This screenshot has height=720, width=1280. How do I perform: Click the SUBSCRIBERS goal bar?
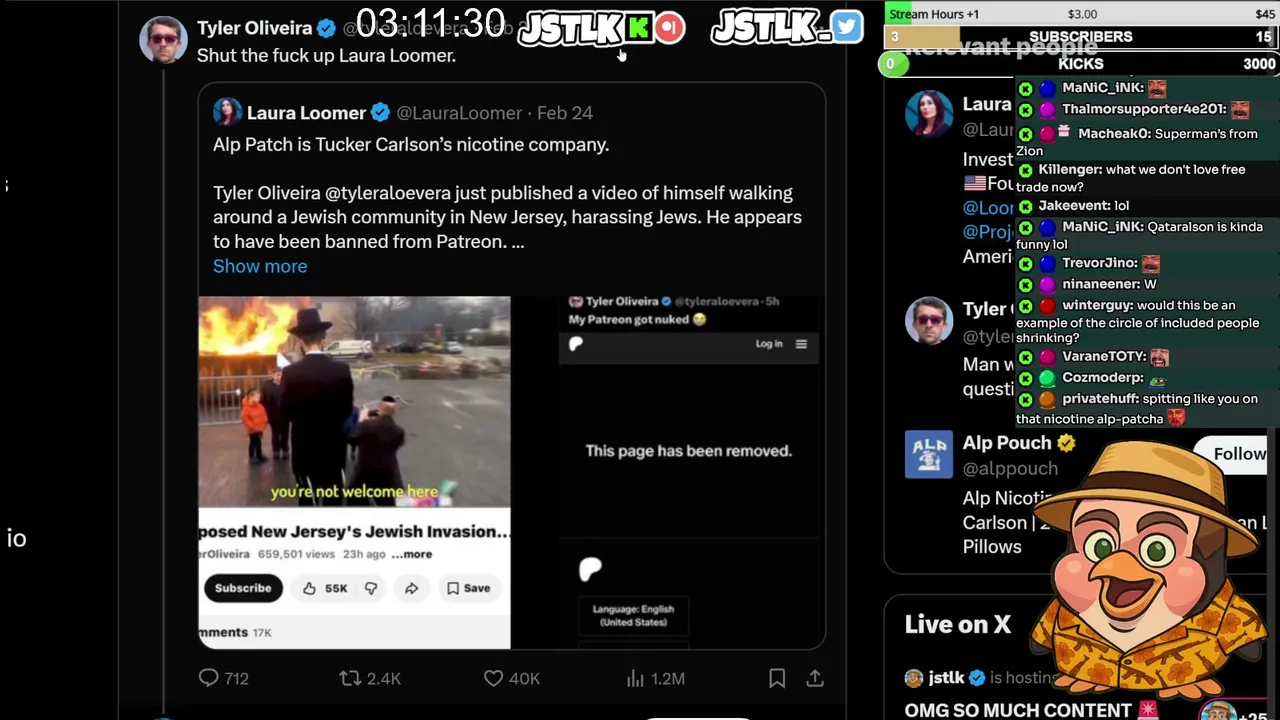tap(1081, 37)
